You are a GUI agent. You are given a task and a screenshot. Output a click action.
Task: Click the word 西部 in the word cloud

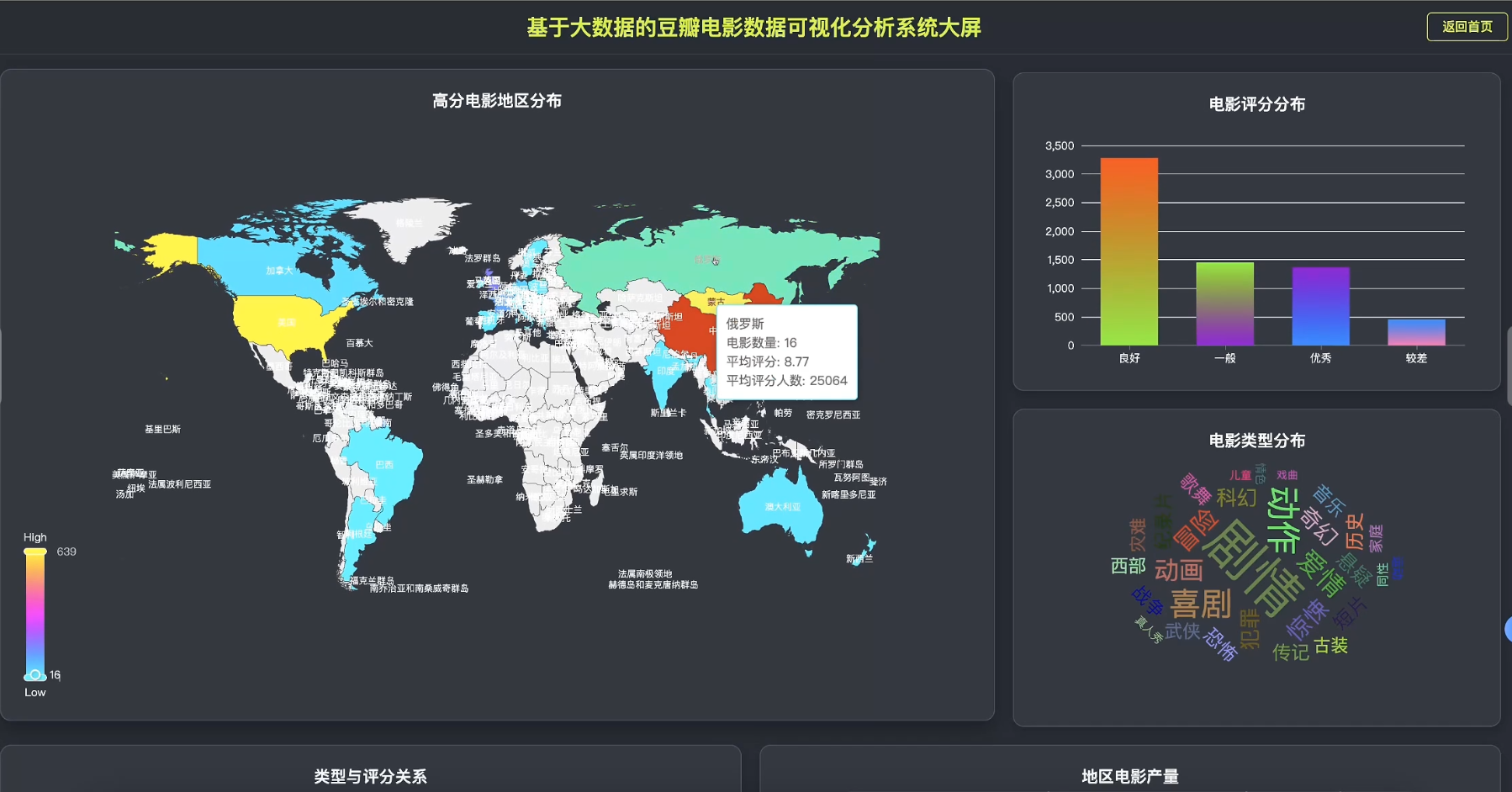coord(1128,566)
